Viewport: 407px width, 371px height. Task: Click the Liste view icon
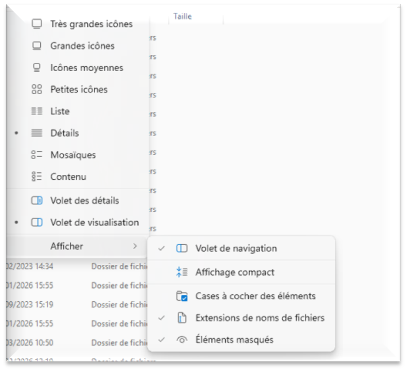pos(37,111)
